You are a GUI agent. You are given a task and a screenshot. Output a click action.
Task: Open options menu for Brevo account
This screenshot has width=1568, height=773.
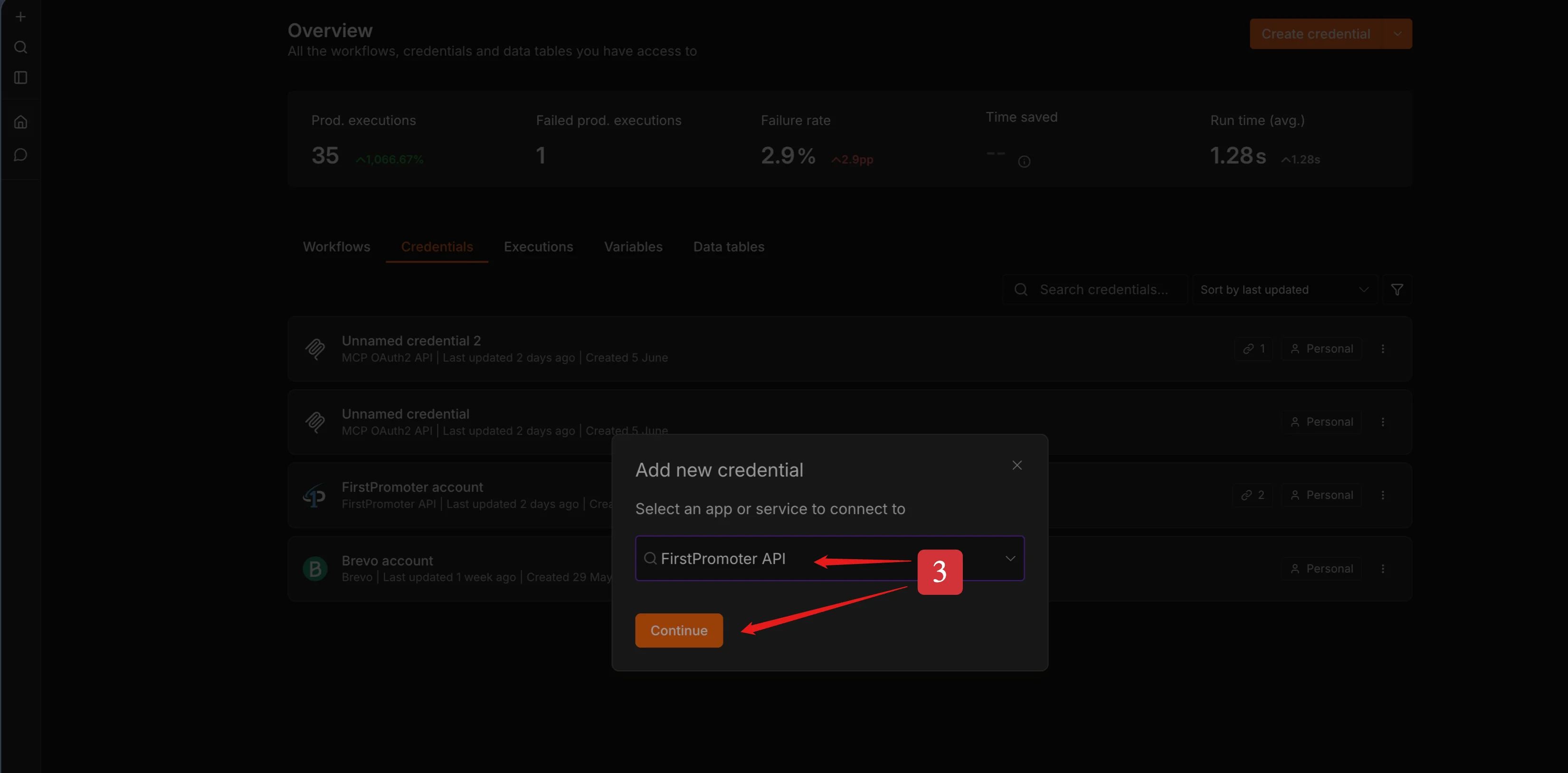click(x=1383, y=569)
